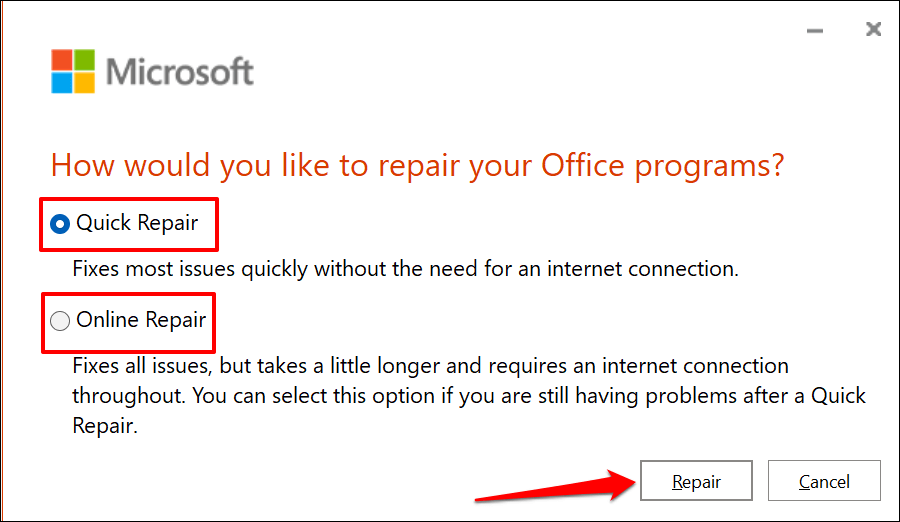Close the Office repair dialog
Viewport: 900px width, 522px height.
(x=873, y=30)
